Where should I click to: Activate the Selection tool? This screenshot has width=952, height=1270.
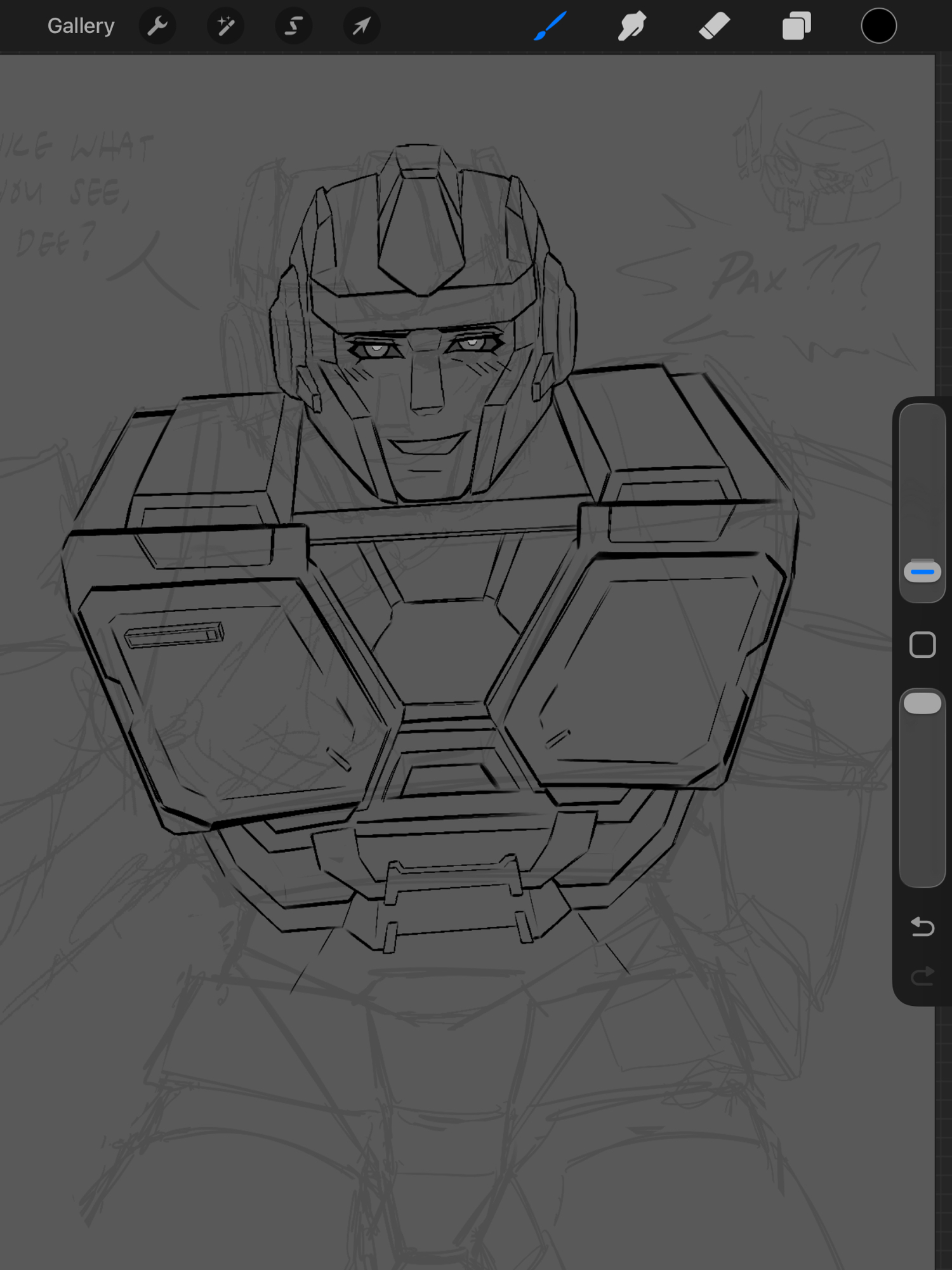pos(293,26)
